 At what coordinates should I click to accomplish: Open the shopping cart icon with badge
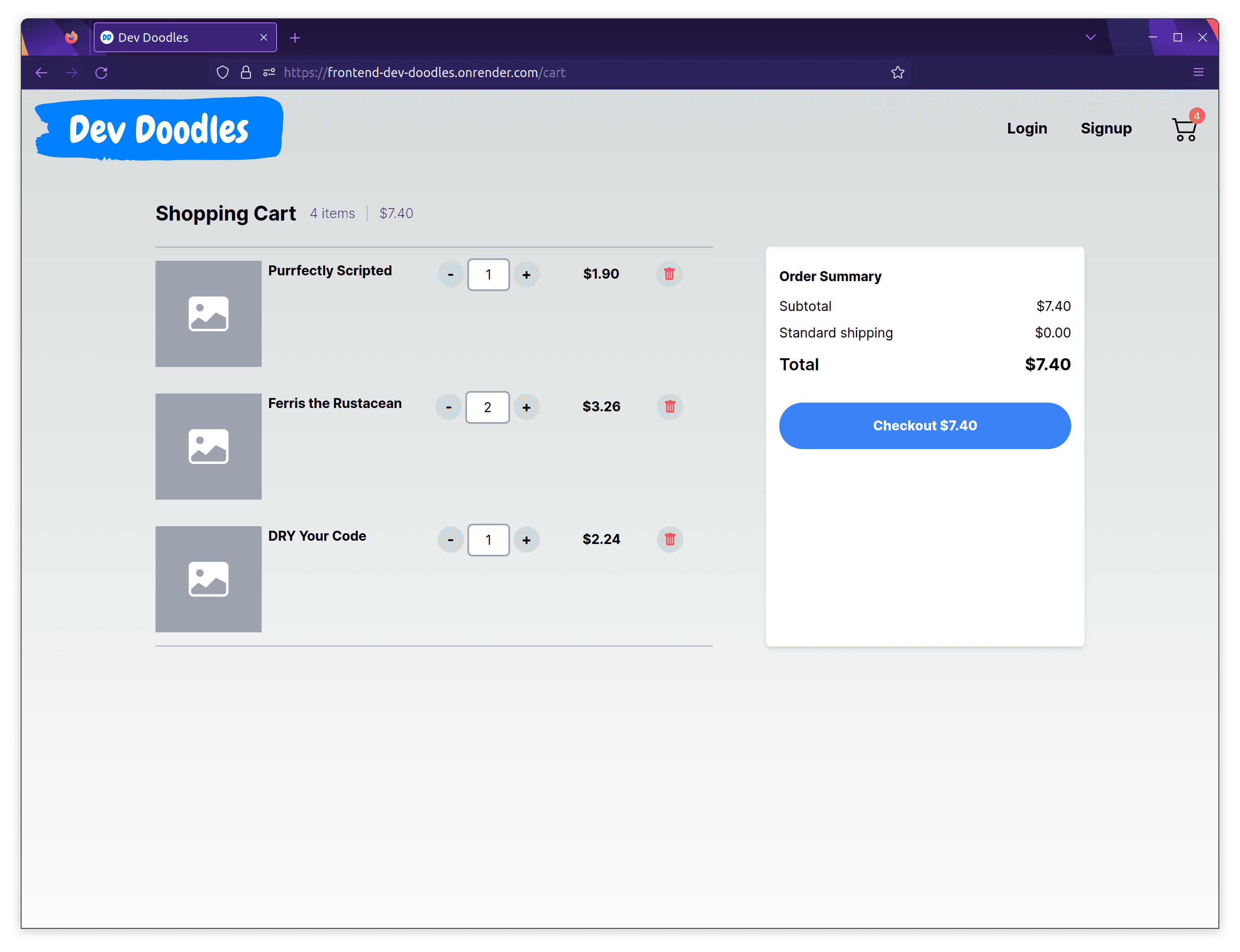pyautogui.click(x=1184, y=129)
